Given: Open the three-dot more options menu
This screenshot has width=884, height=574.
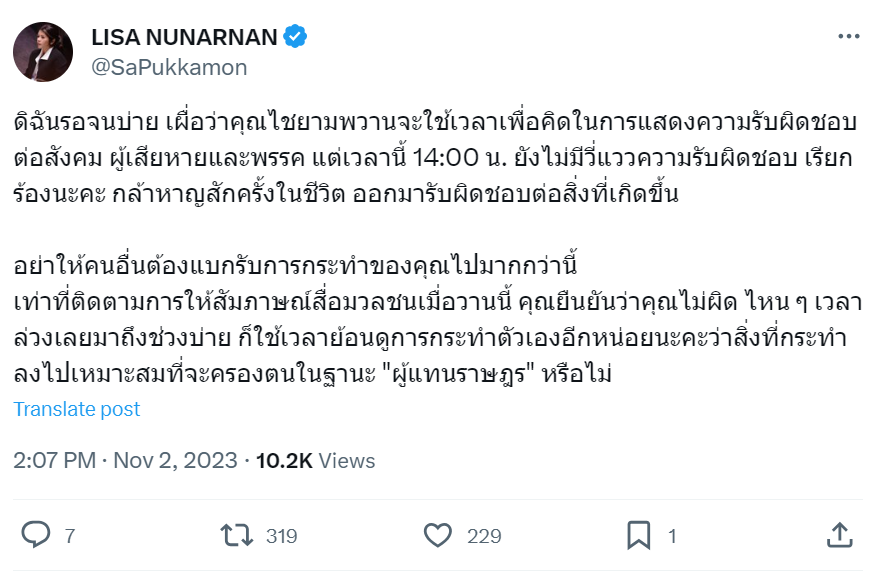Looking at the screenshot, I should [848, 38].
